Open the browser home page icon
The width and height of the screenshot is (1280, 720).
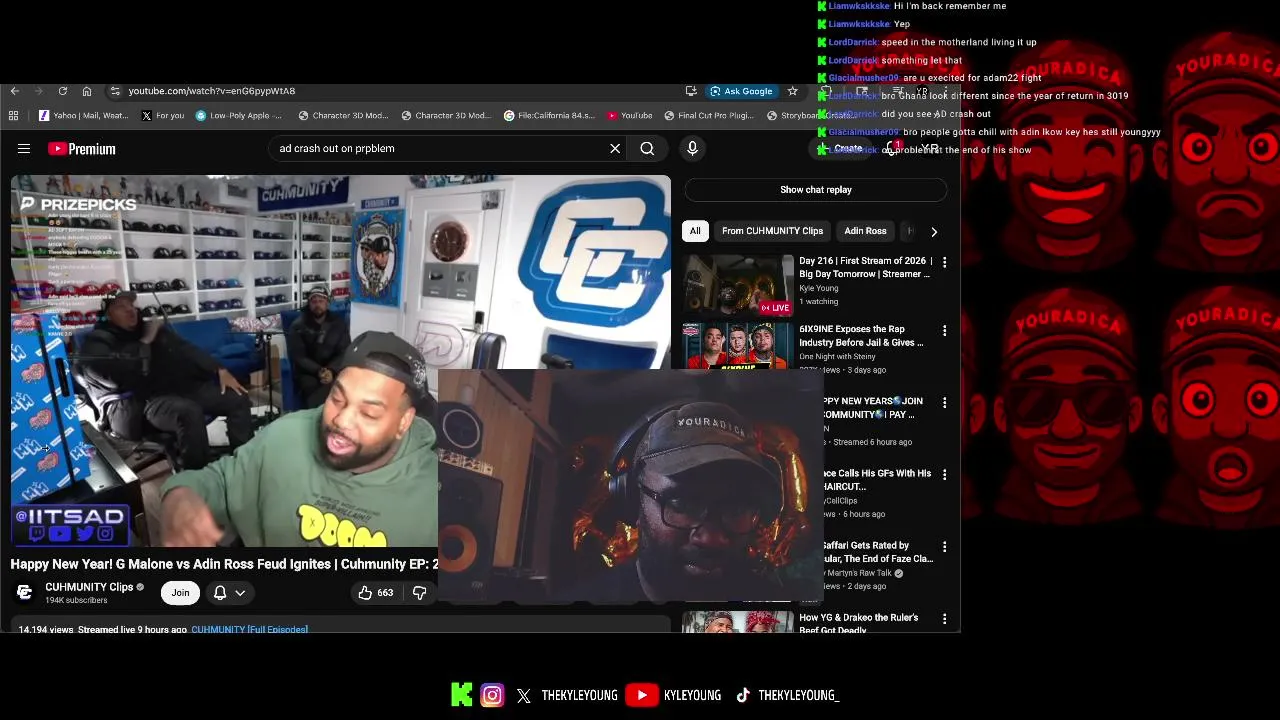click(x=87, y=91)
